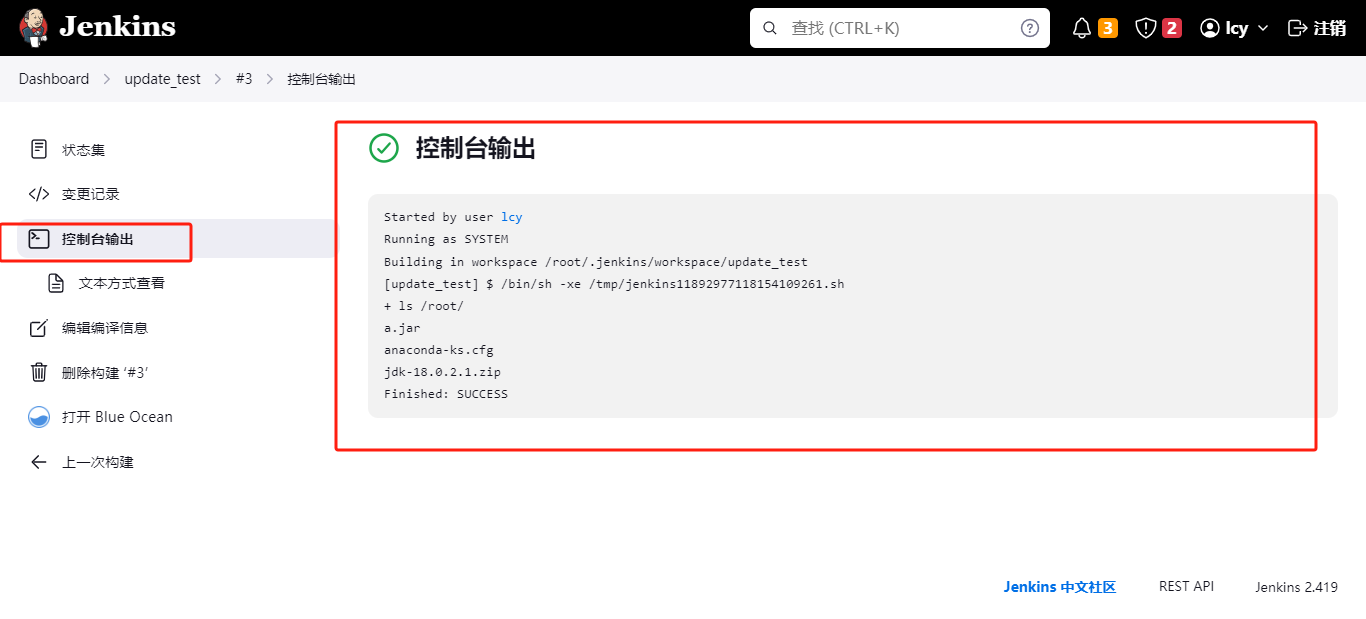Click the green success checkmark icon
This screenshot has height=619, width=1366.
click(x=384, y=148)
